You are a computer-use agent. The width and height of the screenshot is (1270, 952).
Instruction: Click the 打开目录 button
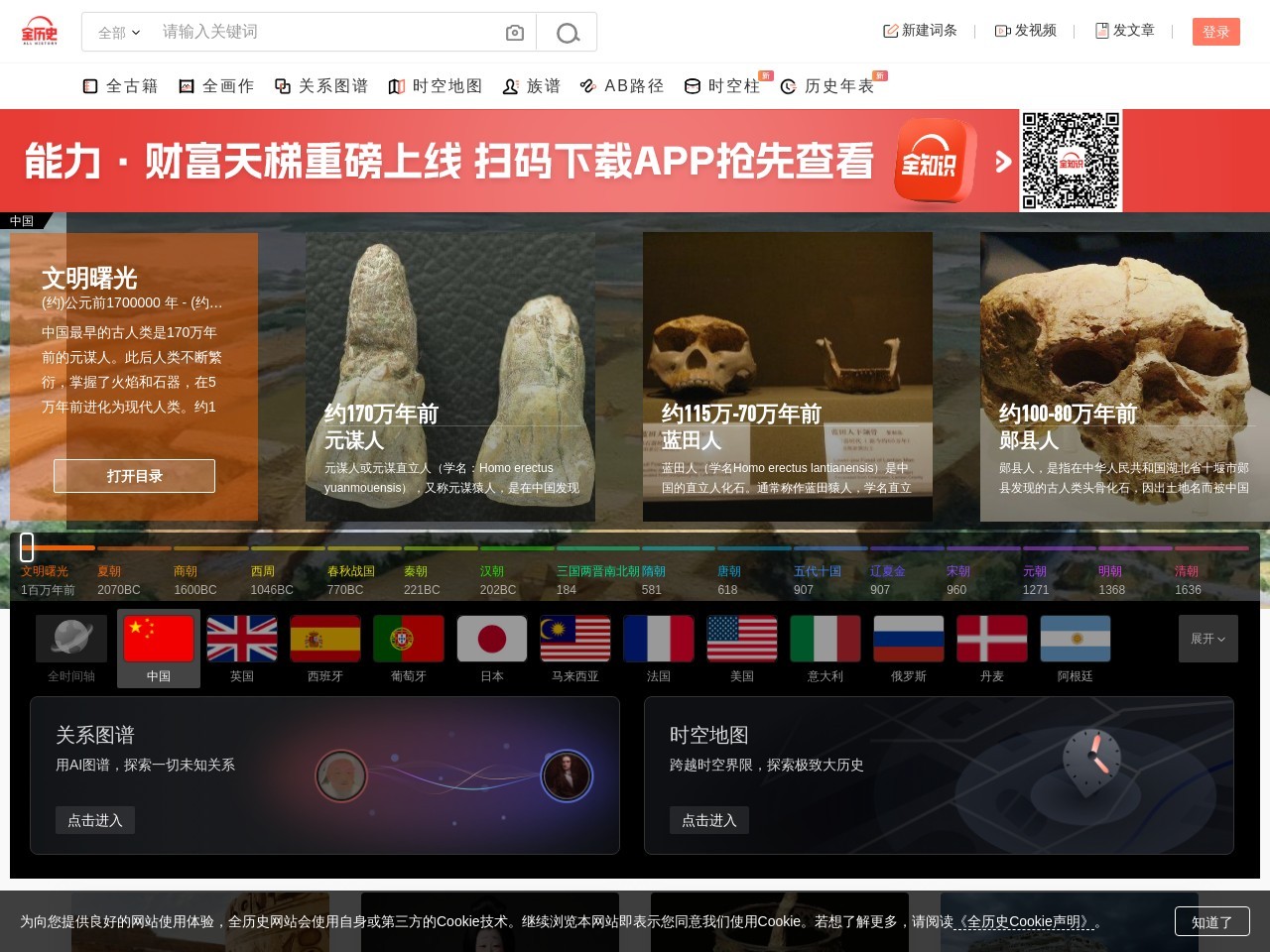pyautogui.click(x=134, y=476)
